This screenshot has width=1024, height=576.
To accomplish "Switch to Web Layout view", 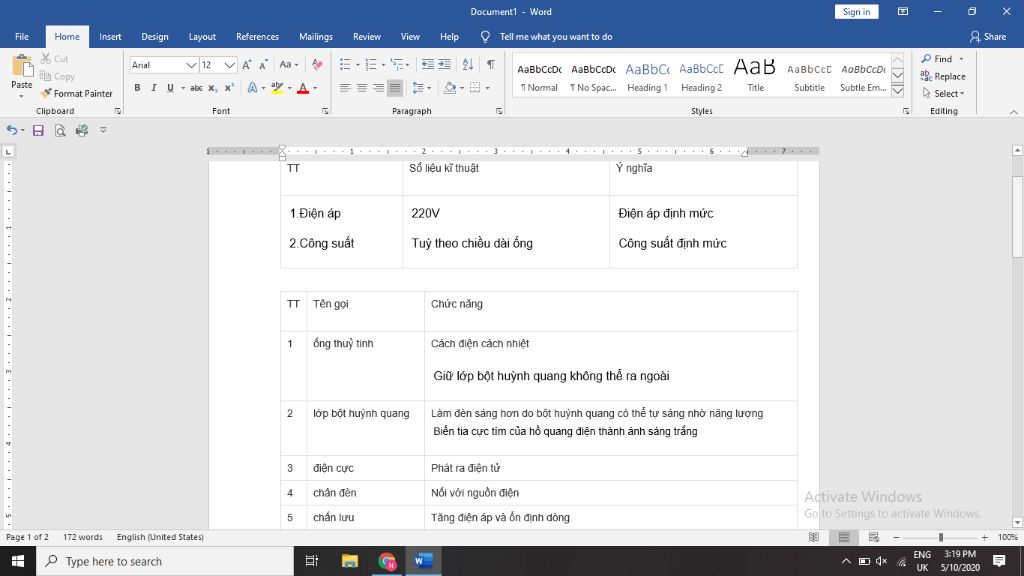I will (874, 537).
